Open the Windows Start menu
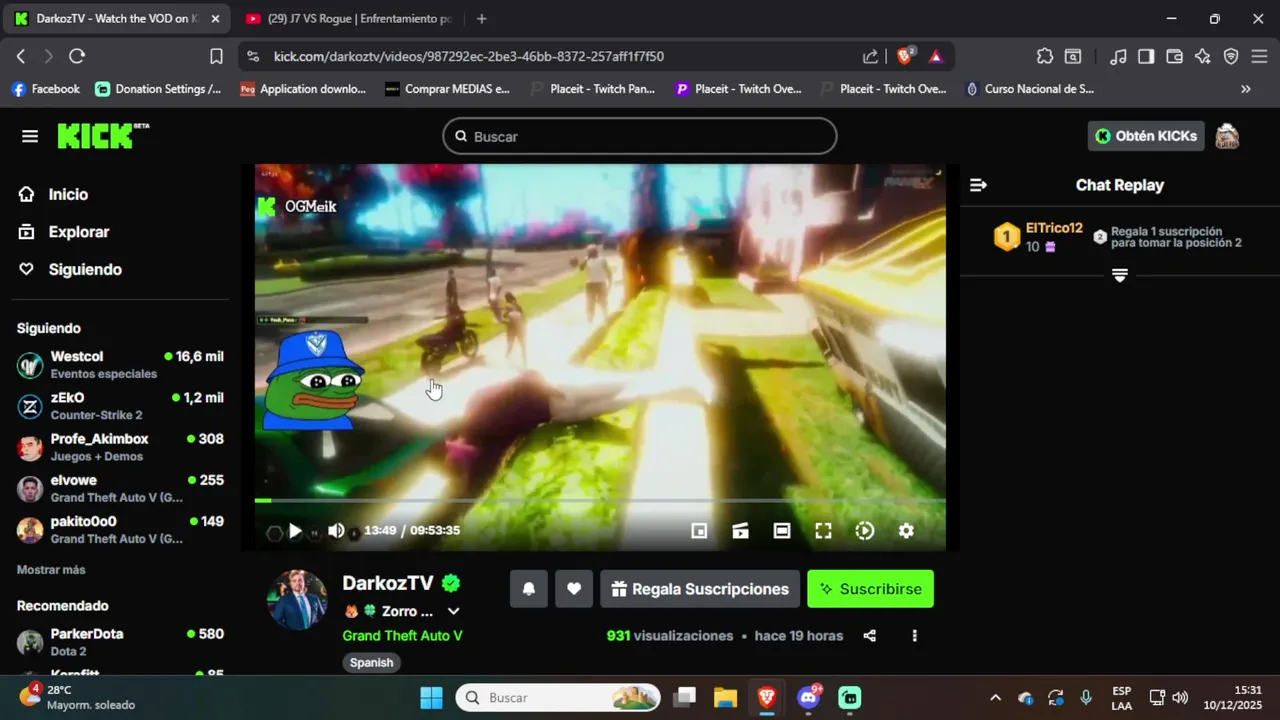The image size is (1280, 720). pos(431,697)
